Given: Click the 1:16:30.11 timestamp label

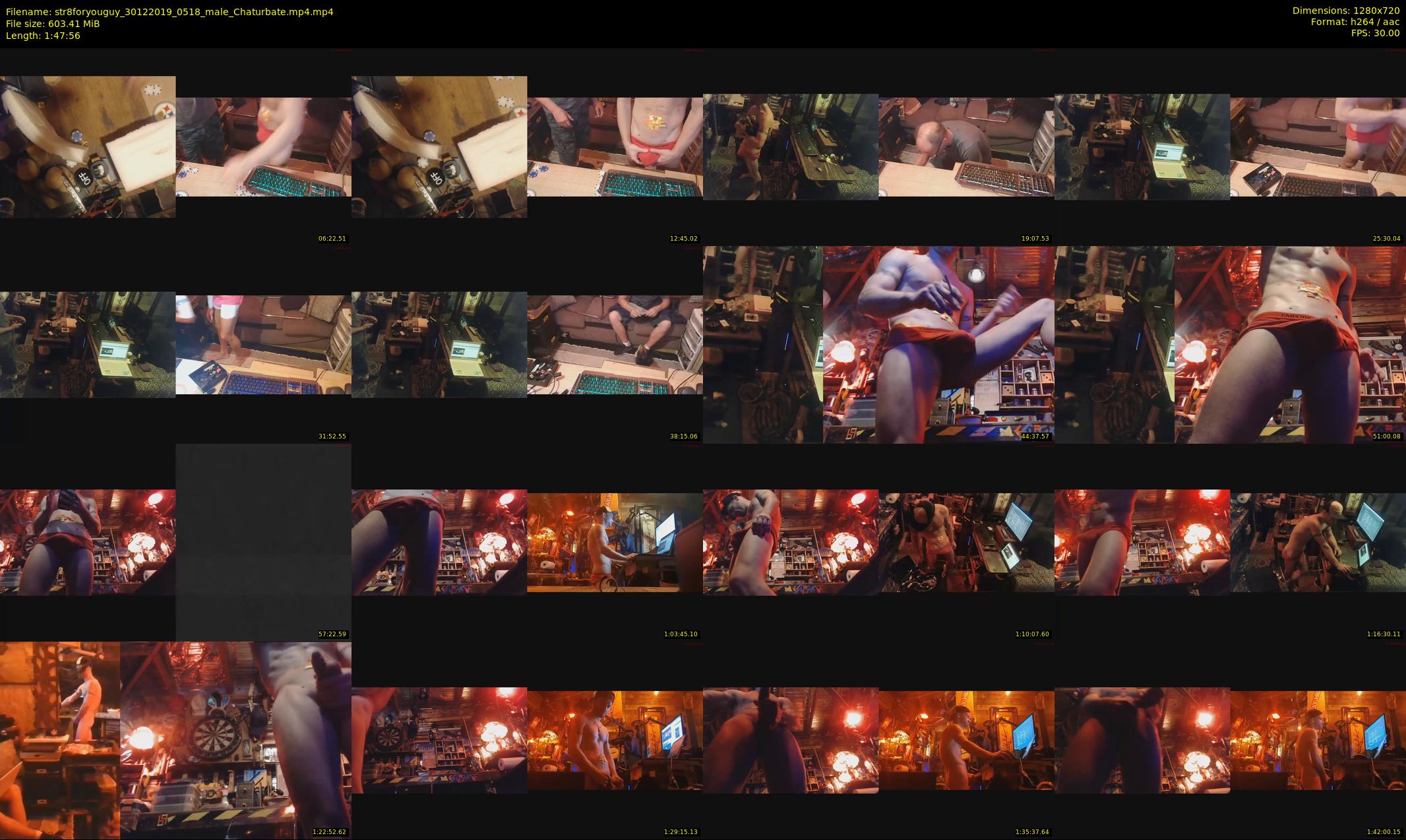Looking at the screenshot, I should 1384,634.
